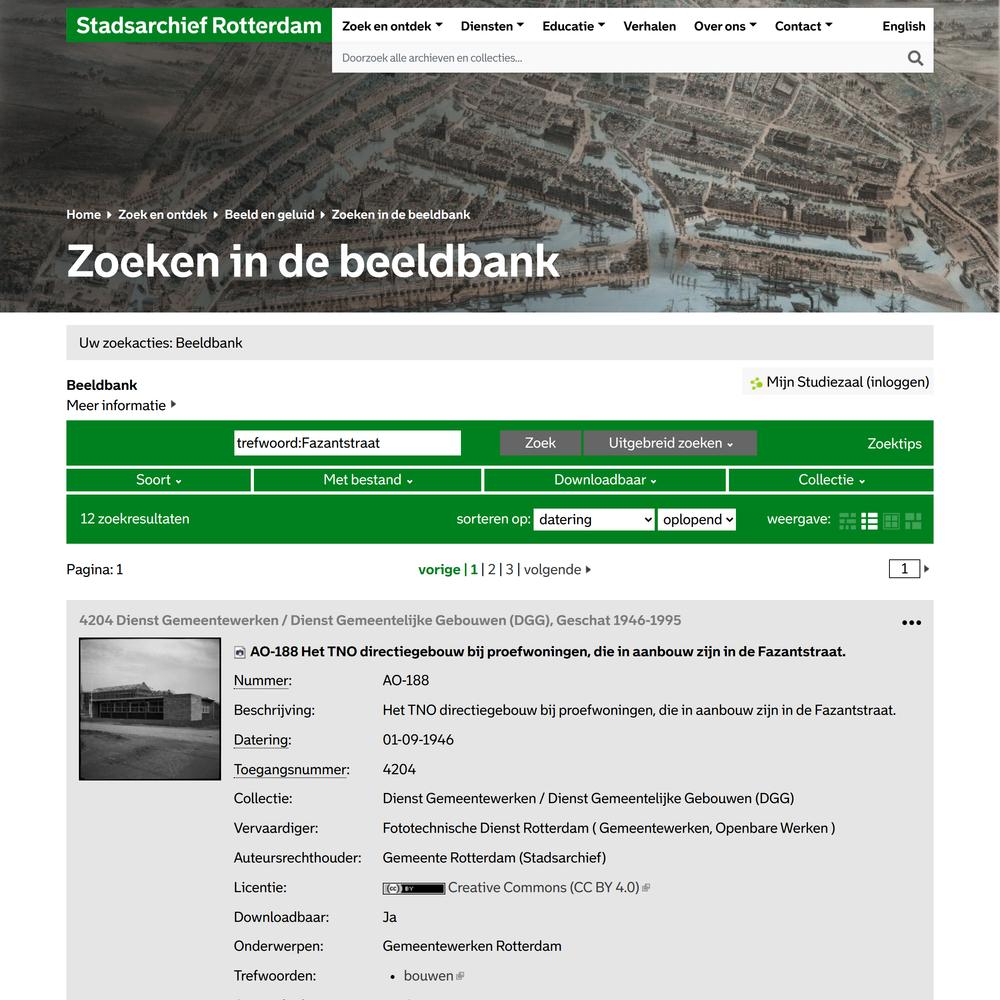Image resolution: width=1000 pixels, height=1000 pixels.
Task: Open the Zoek en ontdek menu
Action: coord(392,26)
